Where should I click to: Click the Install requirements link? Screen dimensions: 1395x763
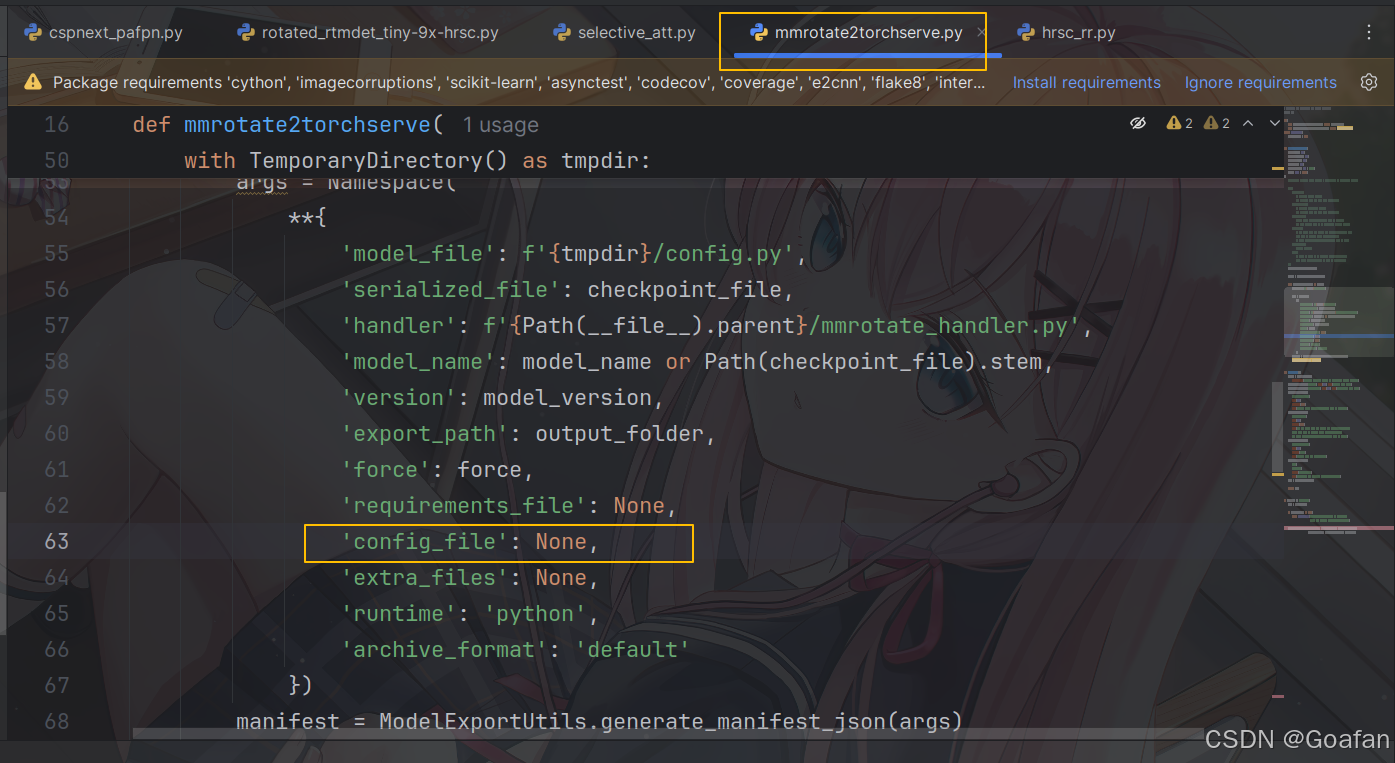(x=1086, y=82)
